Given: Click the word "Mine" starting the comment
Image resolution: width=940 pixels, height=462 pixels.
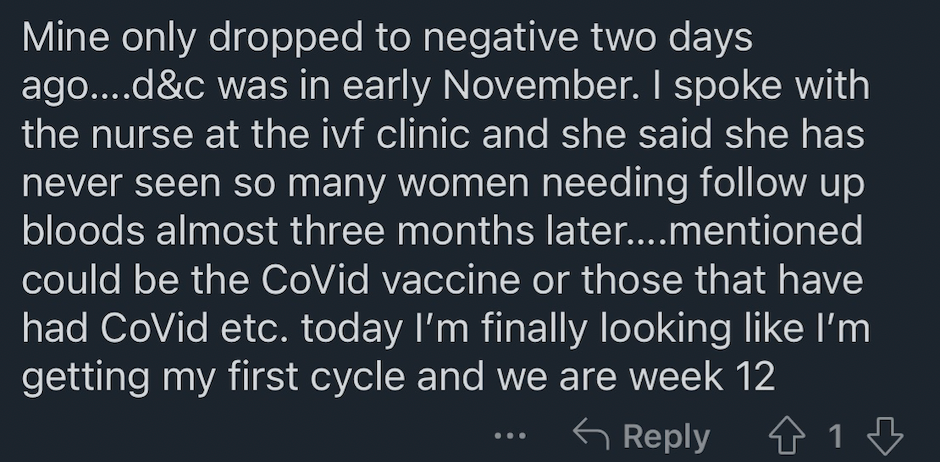Looking at the screenshot, I should click(66, 38).
